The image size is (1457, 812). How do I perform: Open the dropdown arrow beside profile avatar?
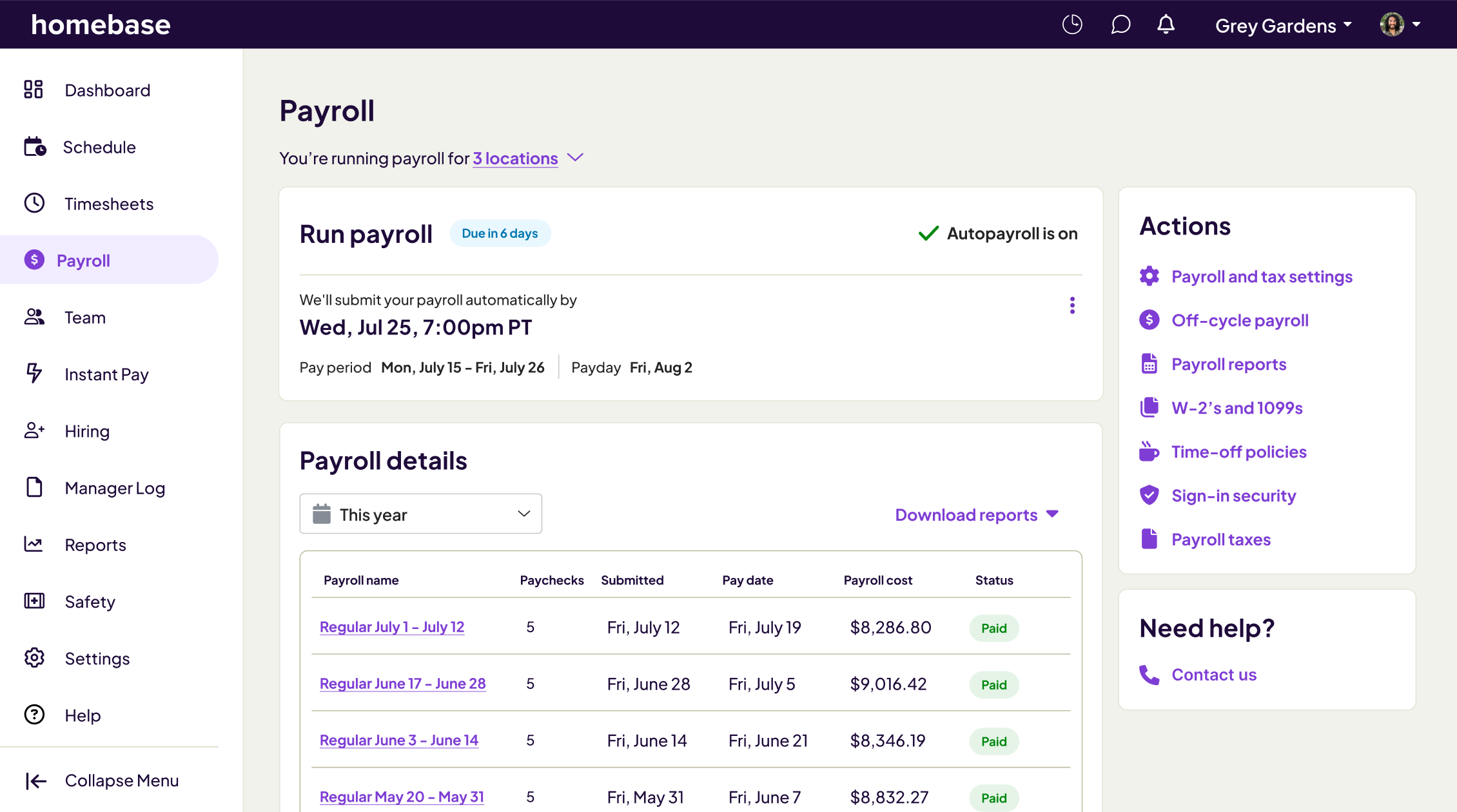(1416, 24)
